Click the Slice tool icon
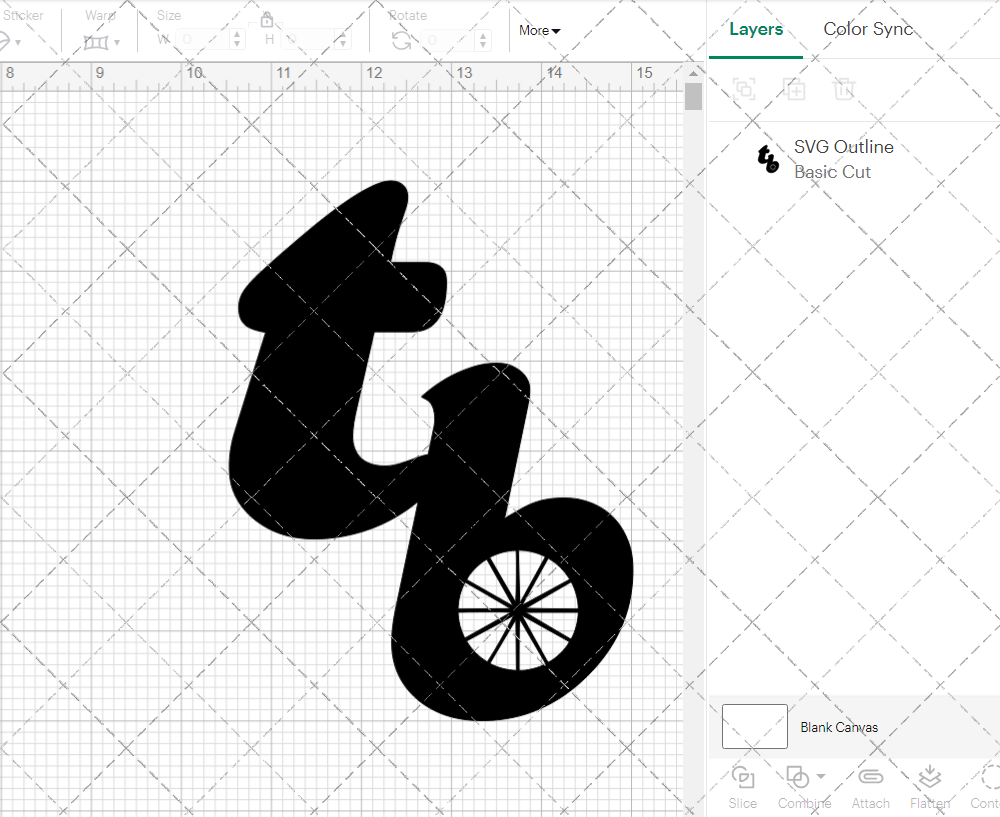This screenshot has height=817, width=1000. point(743,777)
